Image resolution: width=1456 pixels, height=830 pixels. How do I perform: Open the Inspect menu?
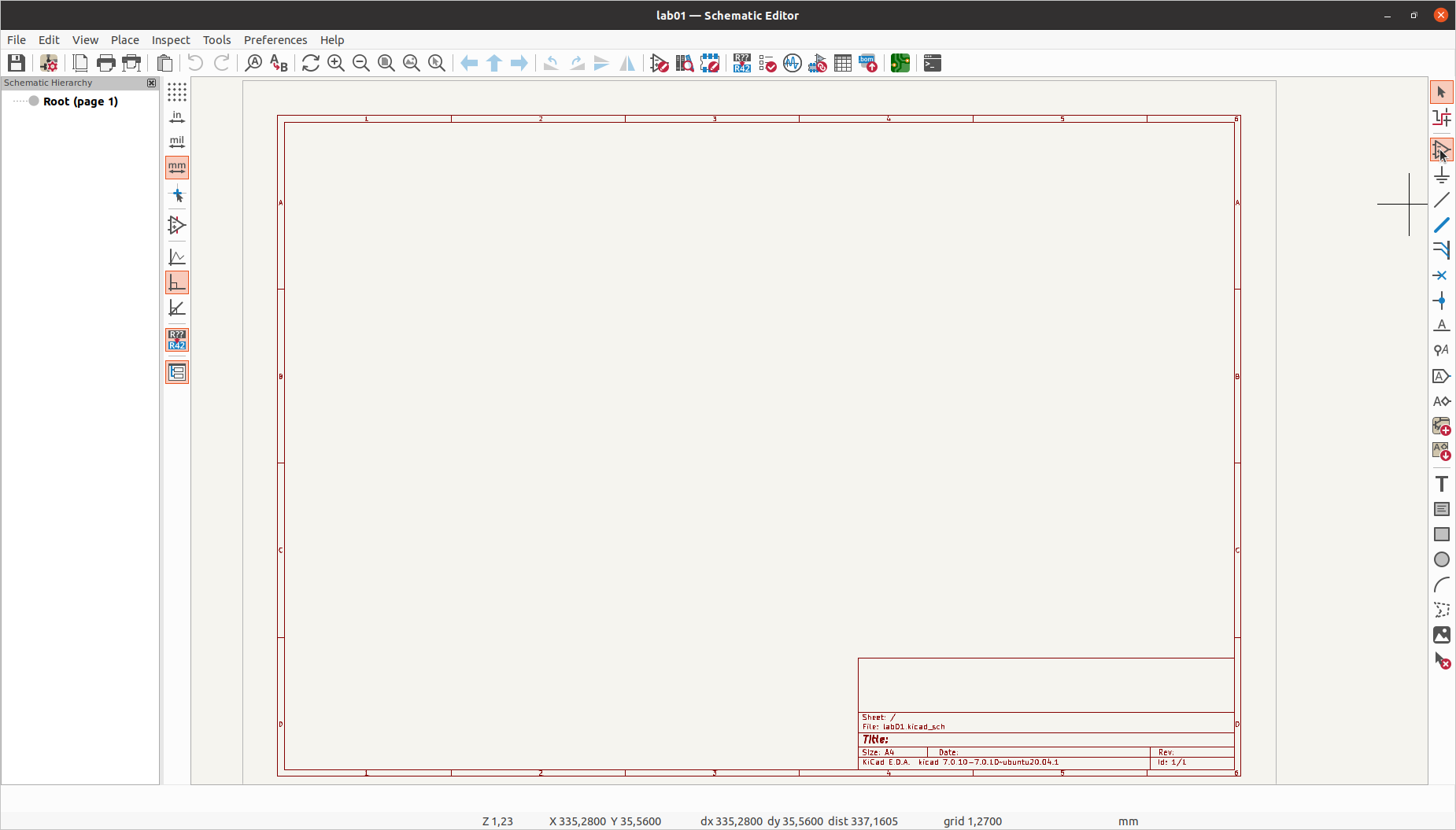coord(170,39)
